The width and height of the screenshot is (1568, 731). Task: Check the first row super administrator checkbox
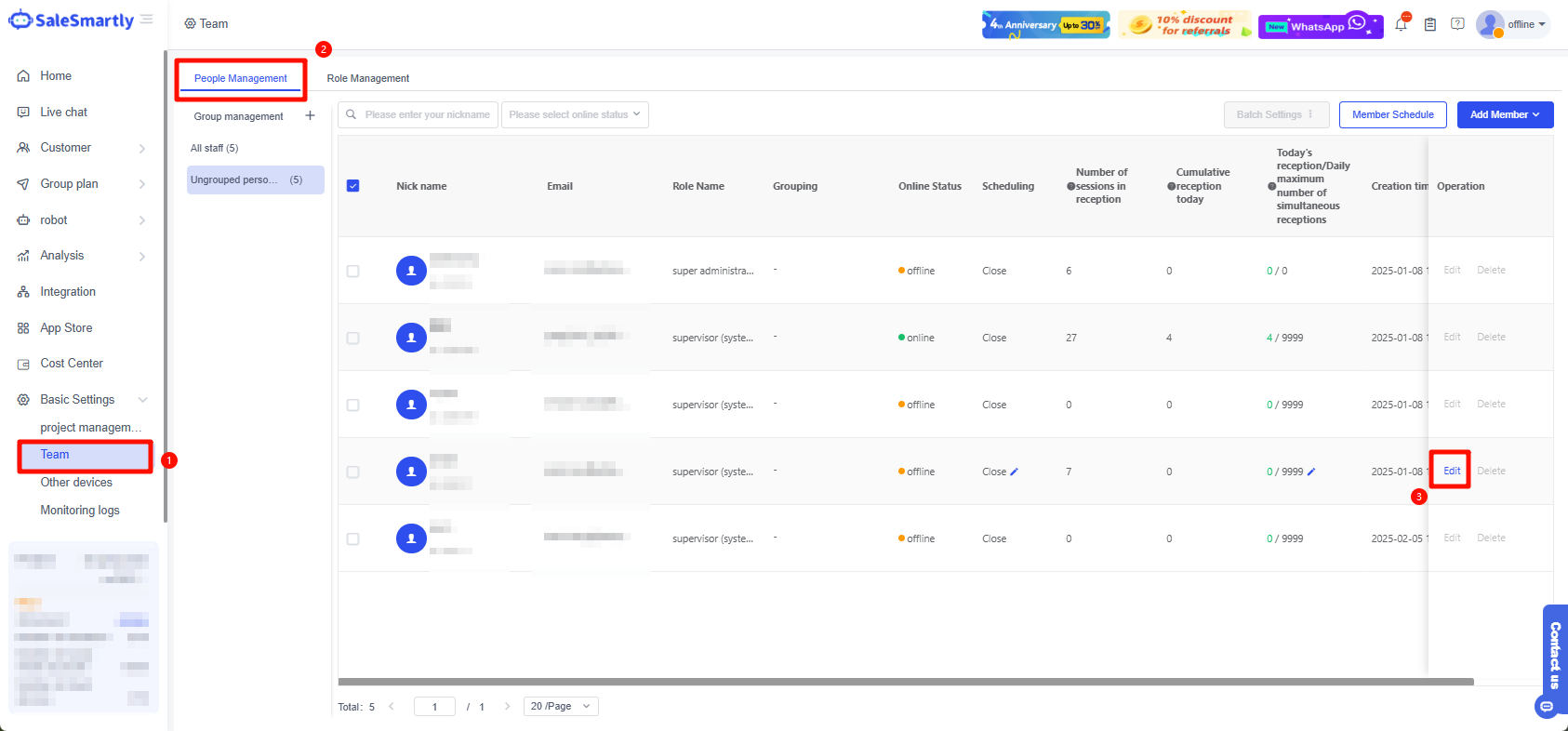(353, 271)
